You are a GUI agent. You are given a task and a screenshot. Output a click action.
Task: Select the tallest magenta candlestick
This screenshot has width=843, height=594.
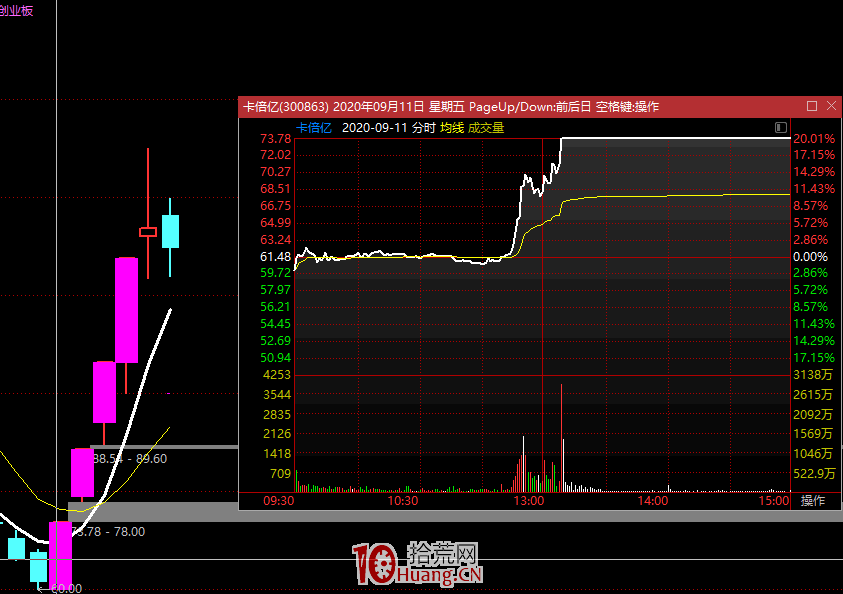coord(126,310)
